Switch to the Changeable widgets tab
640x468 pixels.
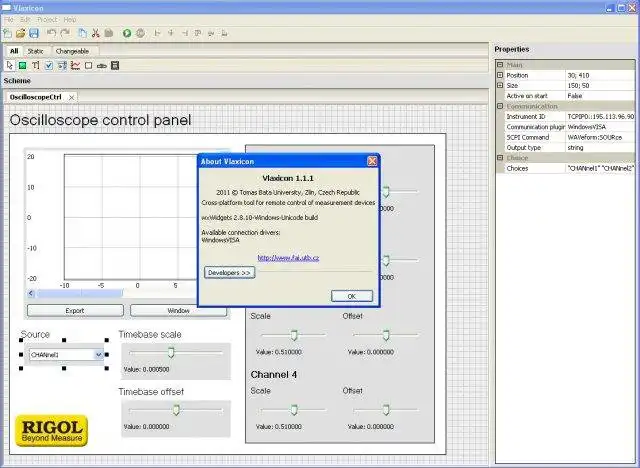point(72,51)
